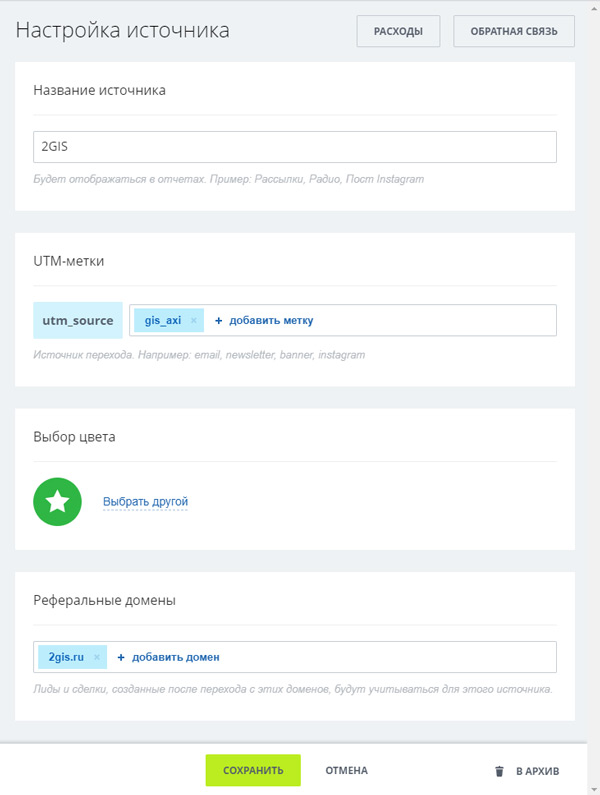This screenshot has width=600, height=795.
Task: Choose another color via Выбрать другой
Action: [x=145, y=502]
